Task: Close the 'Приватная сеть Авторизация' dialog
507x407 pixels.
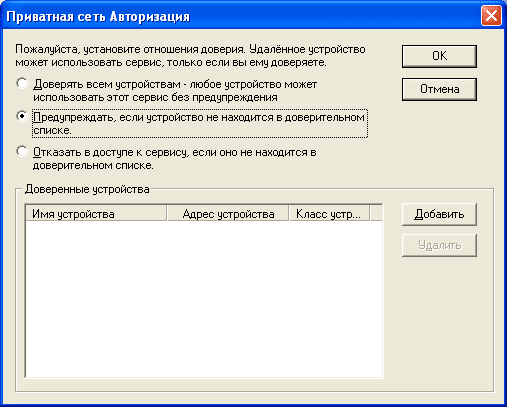Action: click(x=491, y=16)
